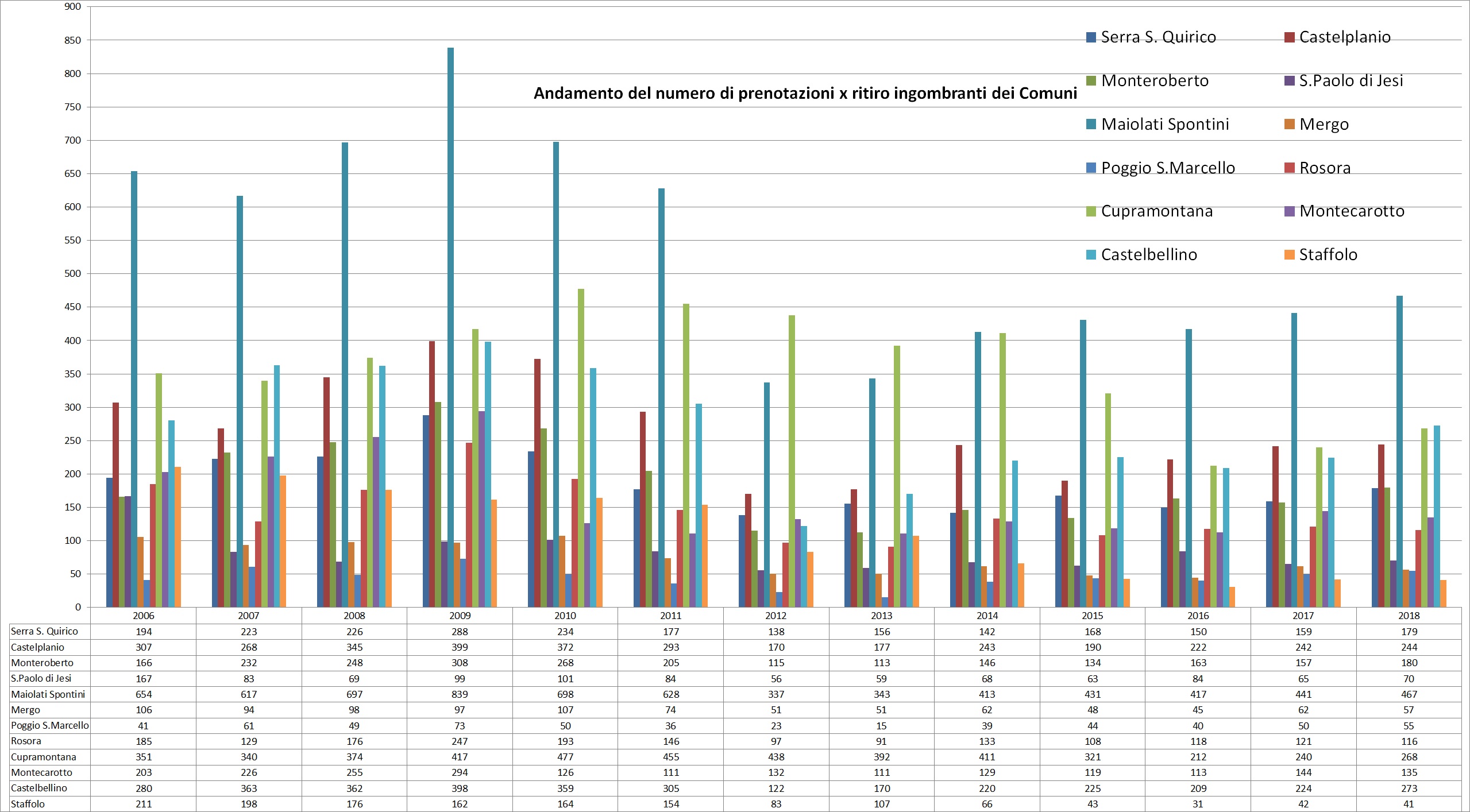Click the Castelplanio legend swatch
Screen dimensions: 1470x812
pos(1290,37)
